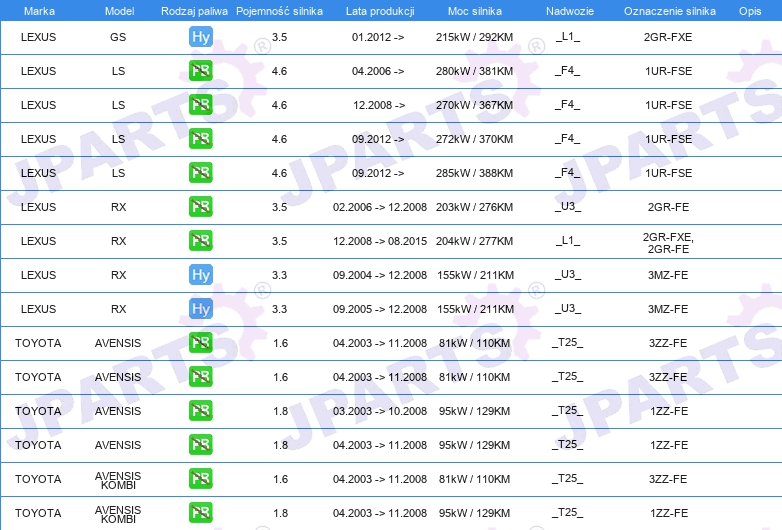The width and height of the screenshot is (782, 530).
Task: Select the 280kW / 381KM power cell
Action: tap(474, 71)
